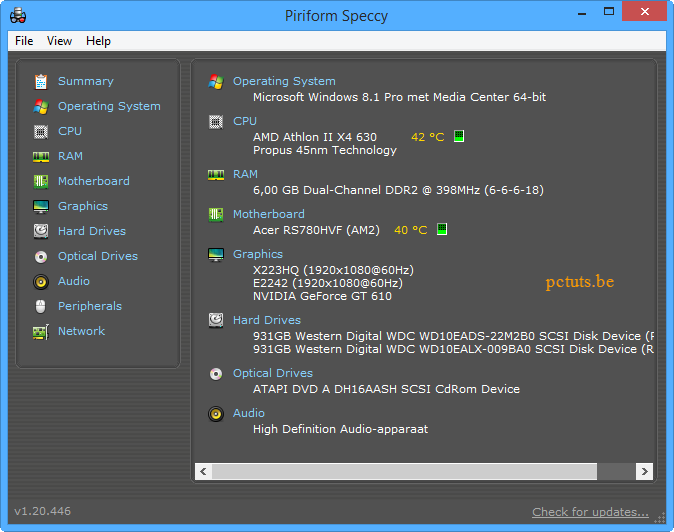Click the Peripherals mouse icon in sidebar
The image size is (674, 532).
[41, 306]
